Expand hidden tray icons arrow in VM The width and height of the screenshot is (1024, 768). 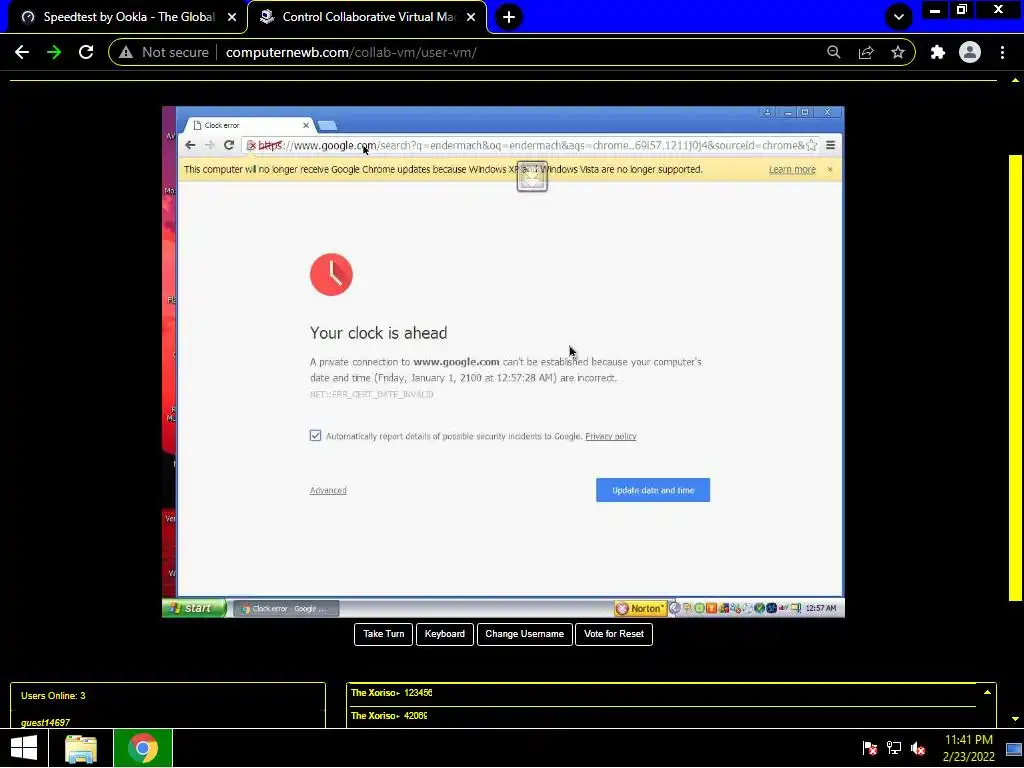675,609
